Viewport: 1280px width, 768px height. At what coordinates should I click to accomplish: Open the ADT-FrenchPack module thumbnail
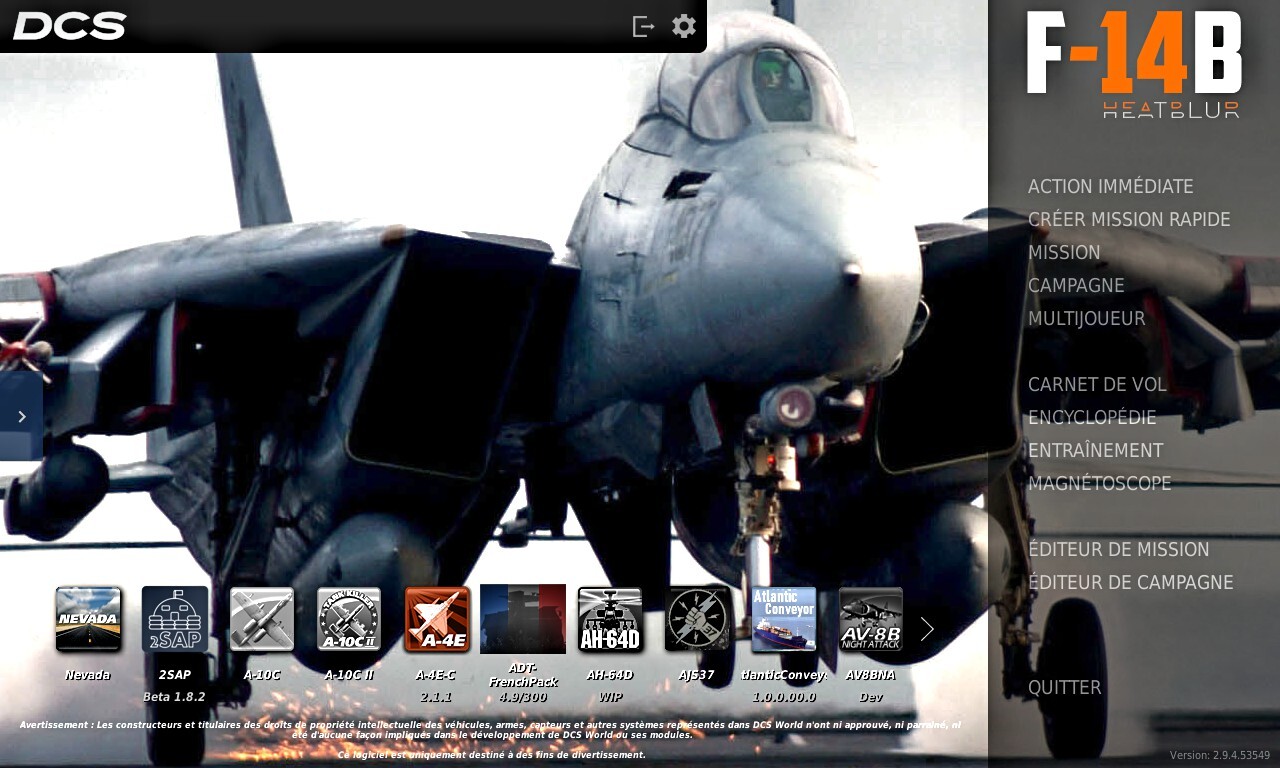(523, 619)
